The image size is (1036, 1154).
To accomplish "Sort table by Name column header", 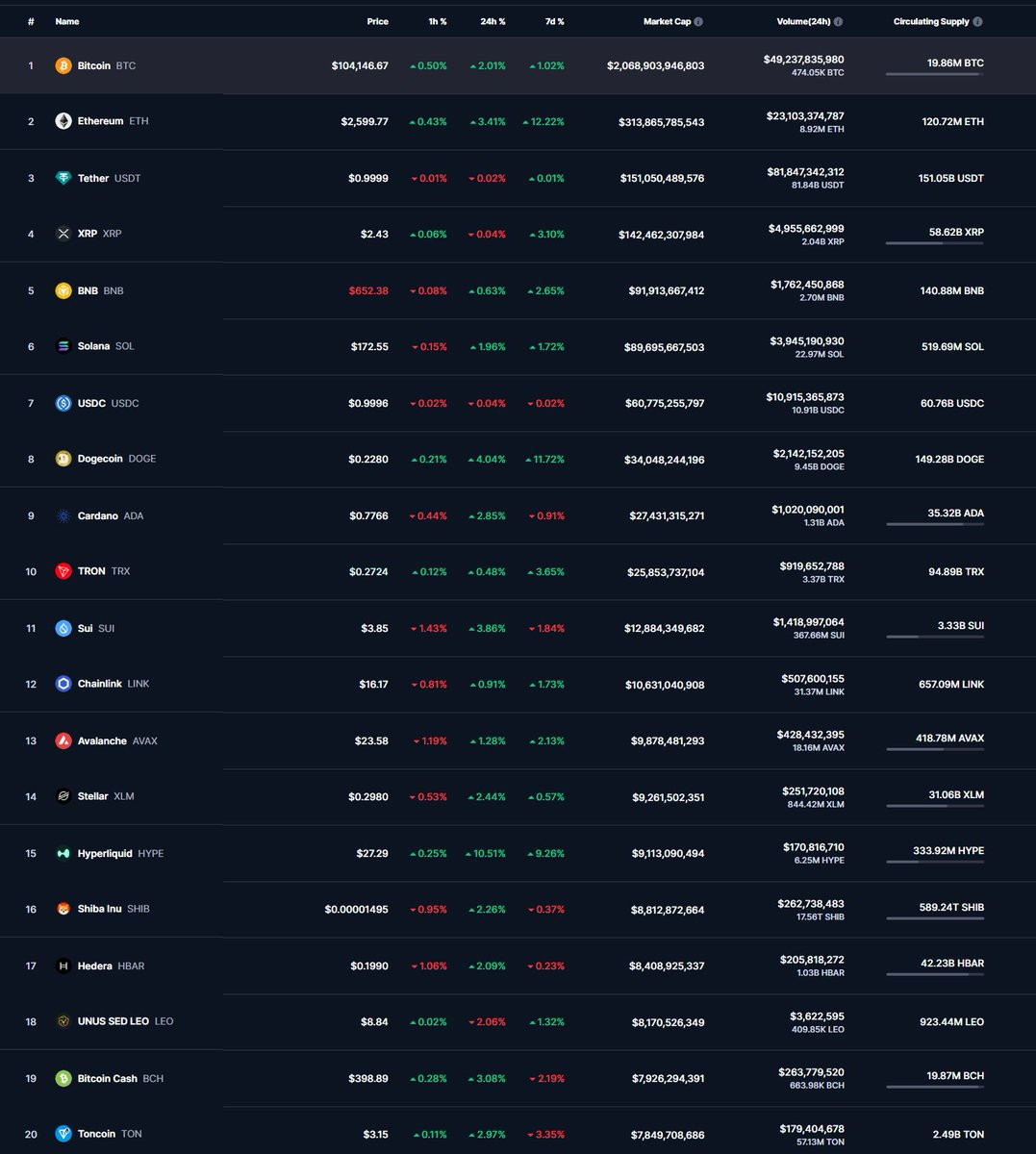I will (x=67, y=21).
